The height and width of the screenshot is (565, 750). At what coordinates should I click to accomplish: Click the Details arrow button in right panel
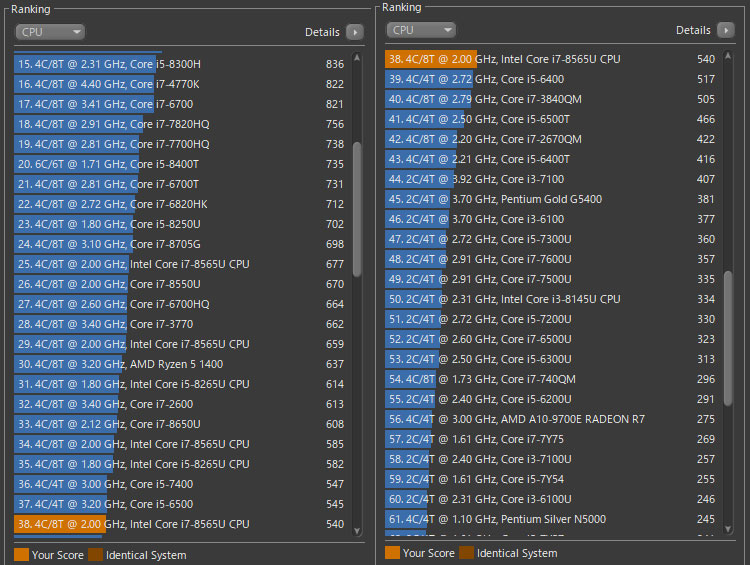point(726,30)
